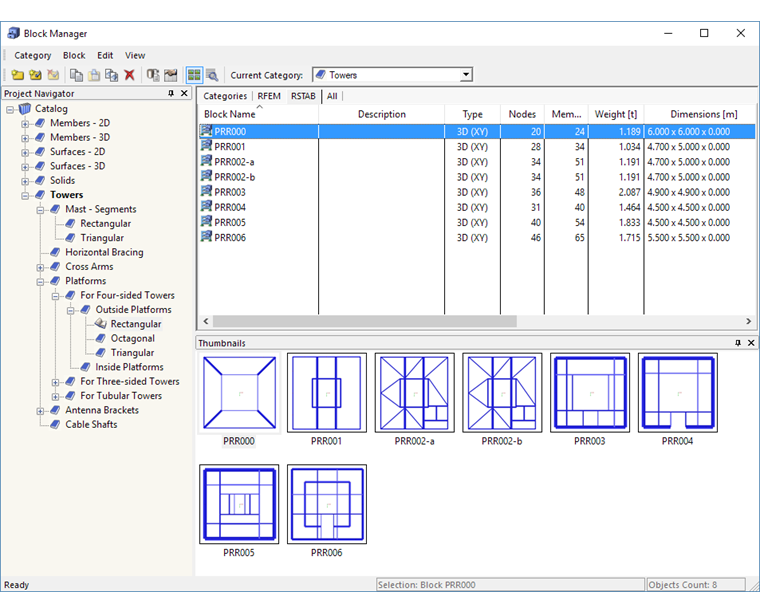The width and height of the screenshot is (760, 614).
Task: Click the Catalog root icon in navigator
Action: pos(25,109)
